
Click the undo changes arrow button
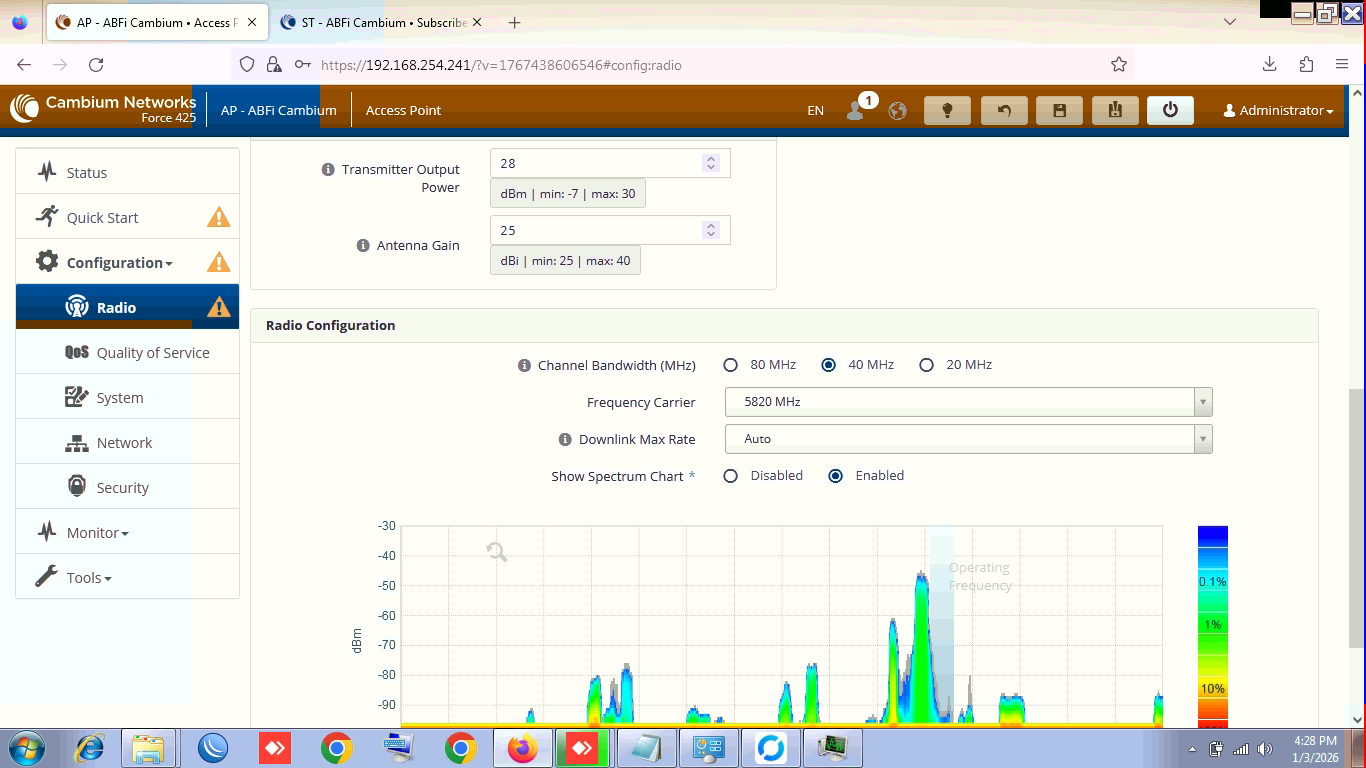coord(1004,110)
